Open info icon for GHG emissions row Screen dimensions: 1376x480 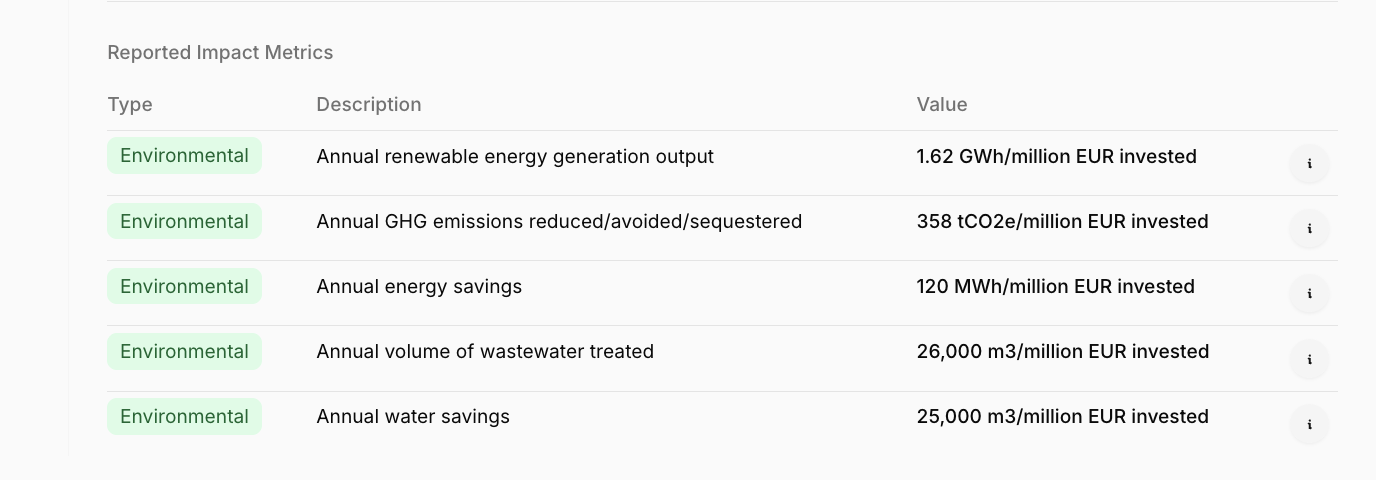pyautogui.click(x=1309, y=229)
